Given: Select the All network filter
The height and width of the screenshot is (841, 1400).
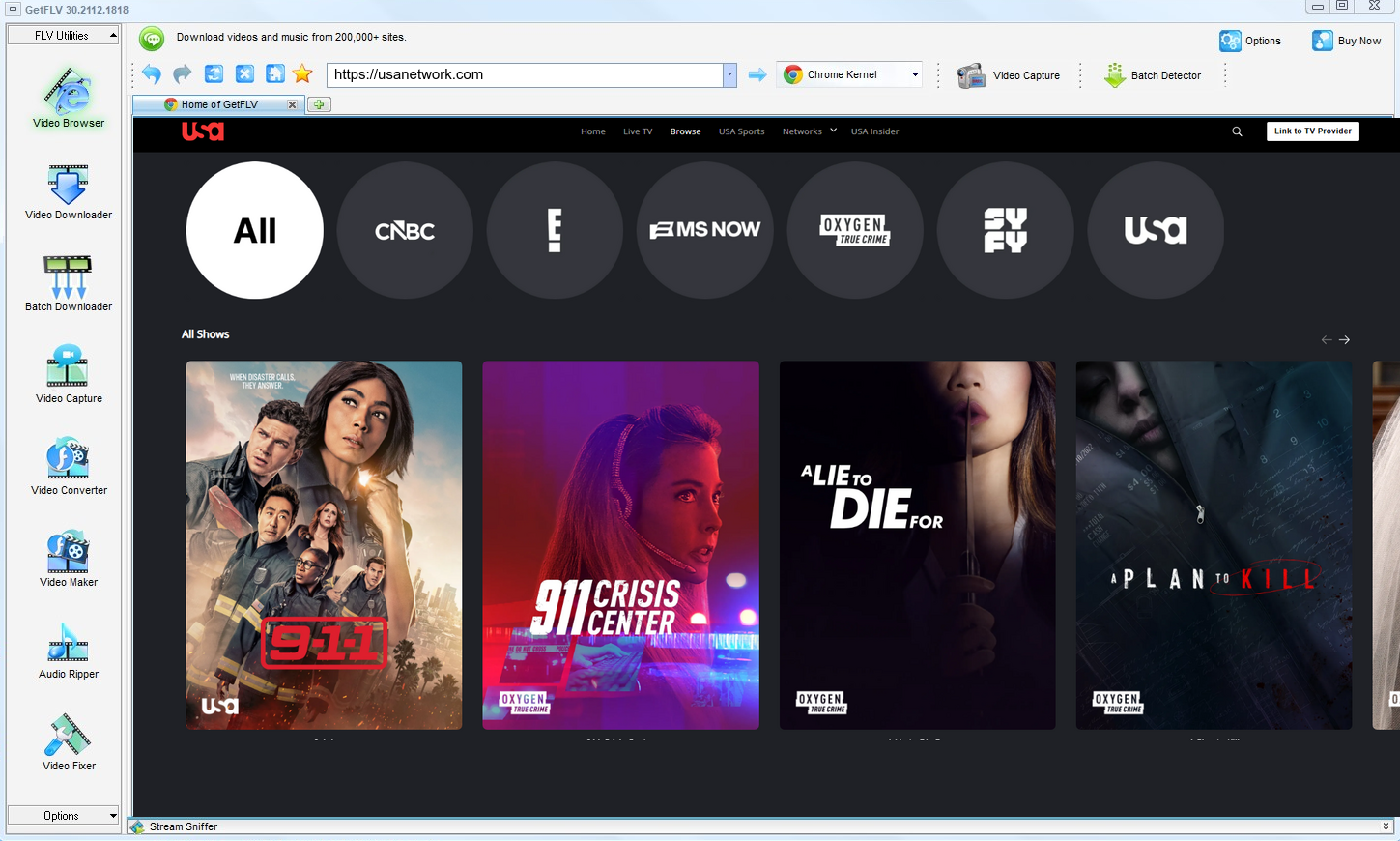Looking at the screenshot, I should coord(255,230).
